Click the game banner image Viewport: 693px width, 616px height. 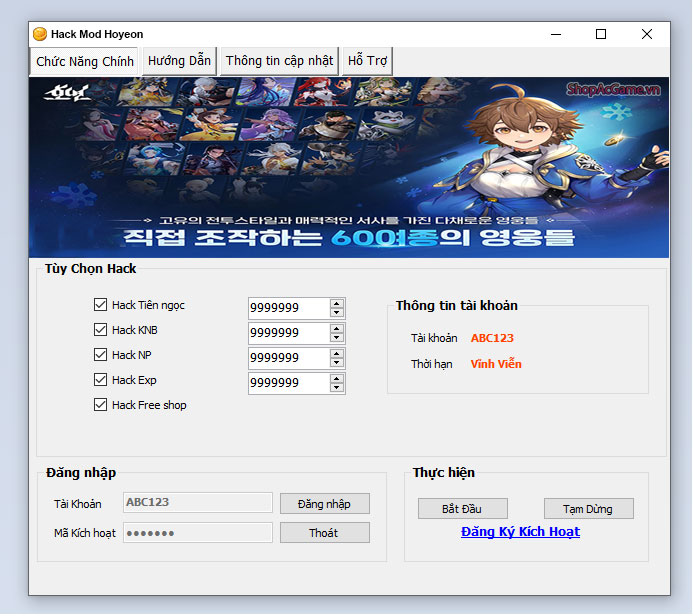click(349, 167)
